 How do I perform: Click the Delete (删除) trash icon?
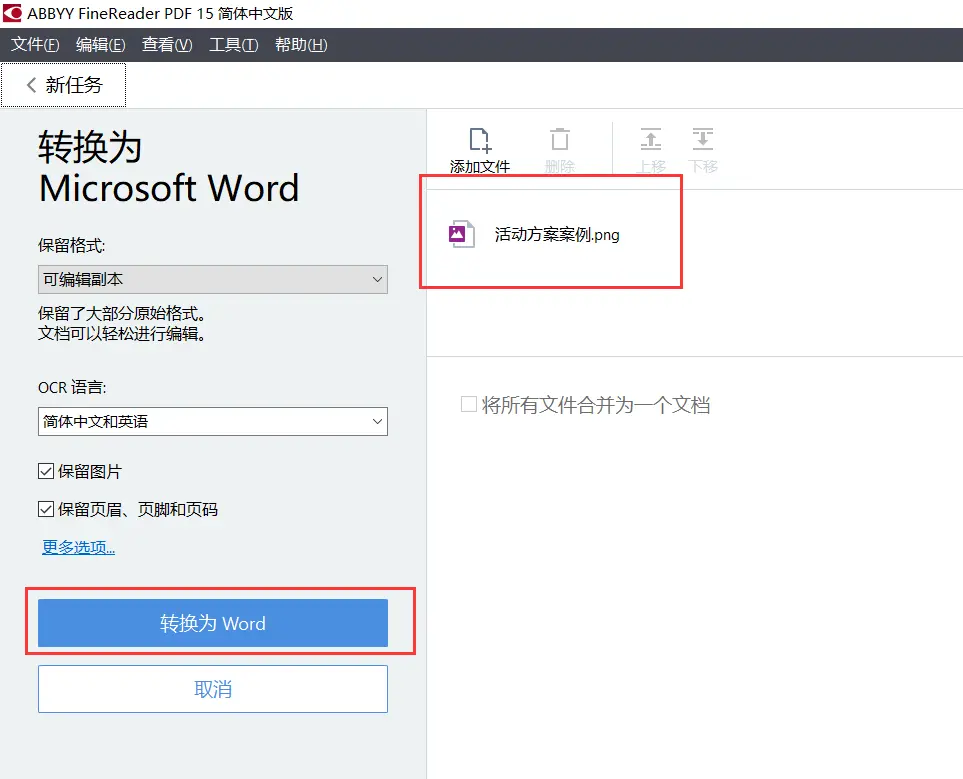[x=559, y=139]
